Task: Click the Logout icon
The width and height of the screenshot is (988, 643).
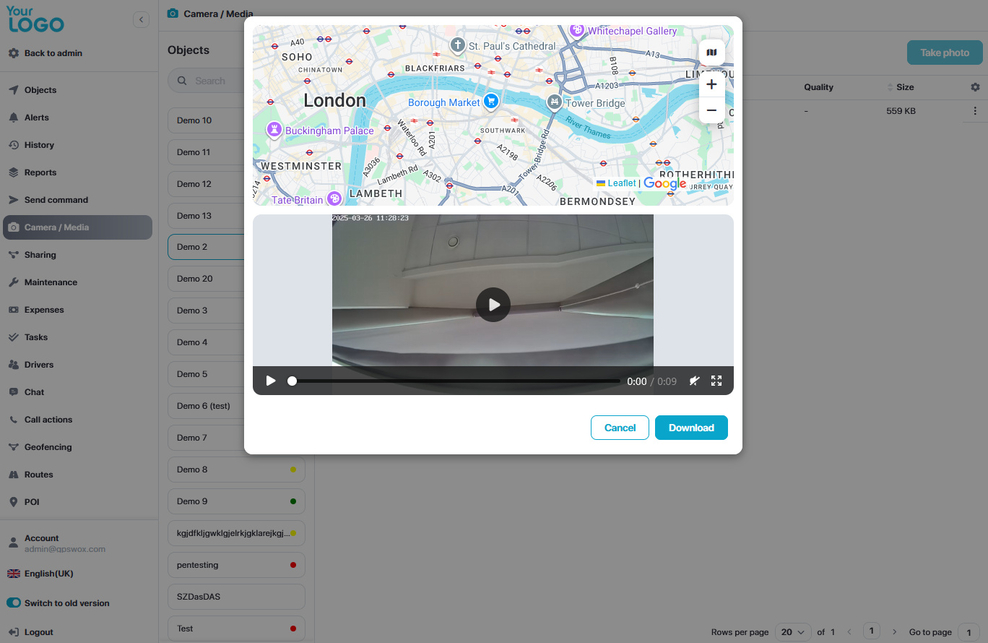Action: coord(13,632)
